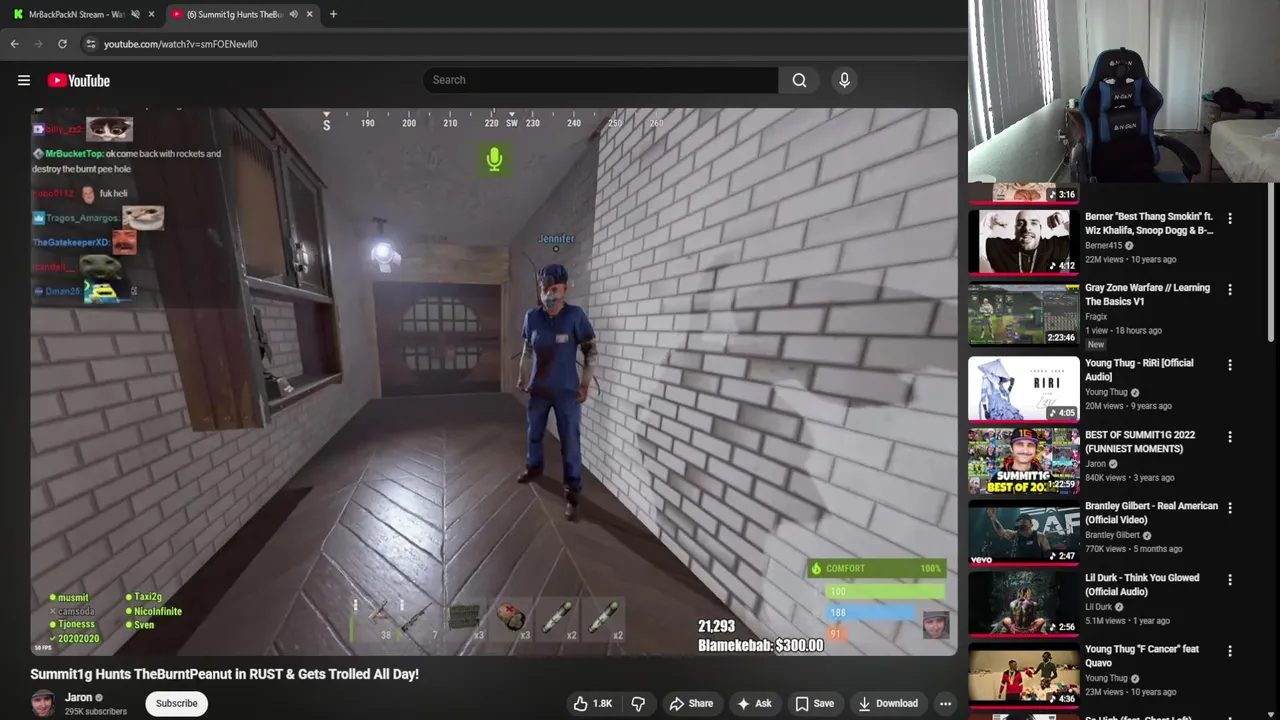Open the Gray Zone Warfare video thumbnail

pyautogui.click(x=1023, y=313)
